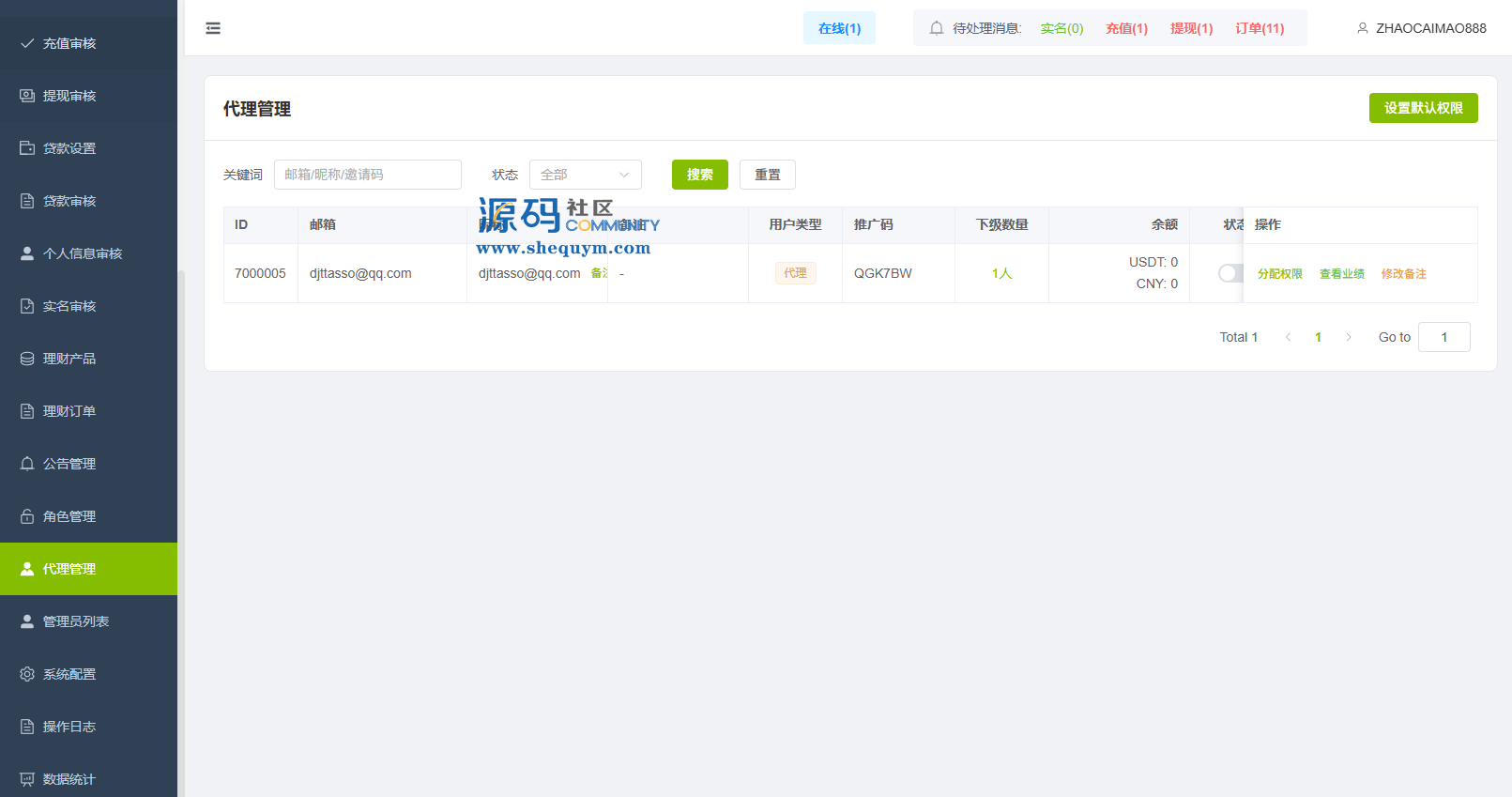Click the notification bell icon

click(x=936, y=28)
